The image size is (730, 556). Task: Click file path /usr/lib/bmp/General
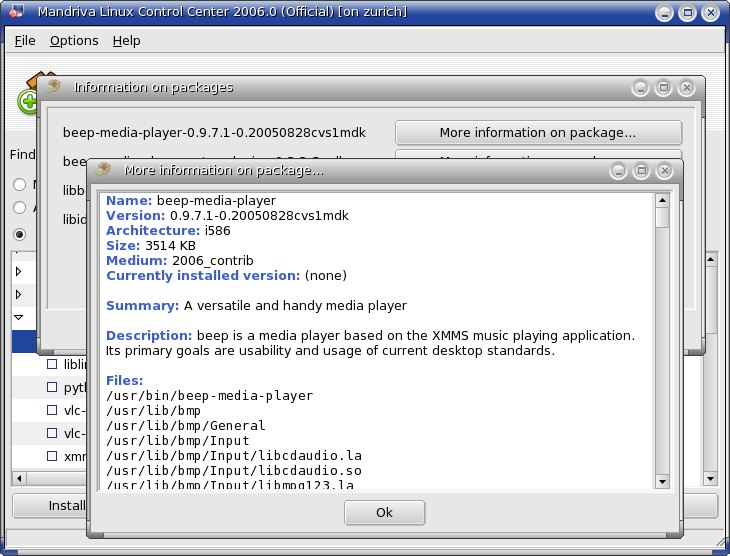pos(186,426)
